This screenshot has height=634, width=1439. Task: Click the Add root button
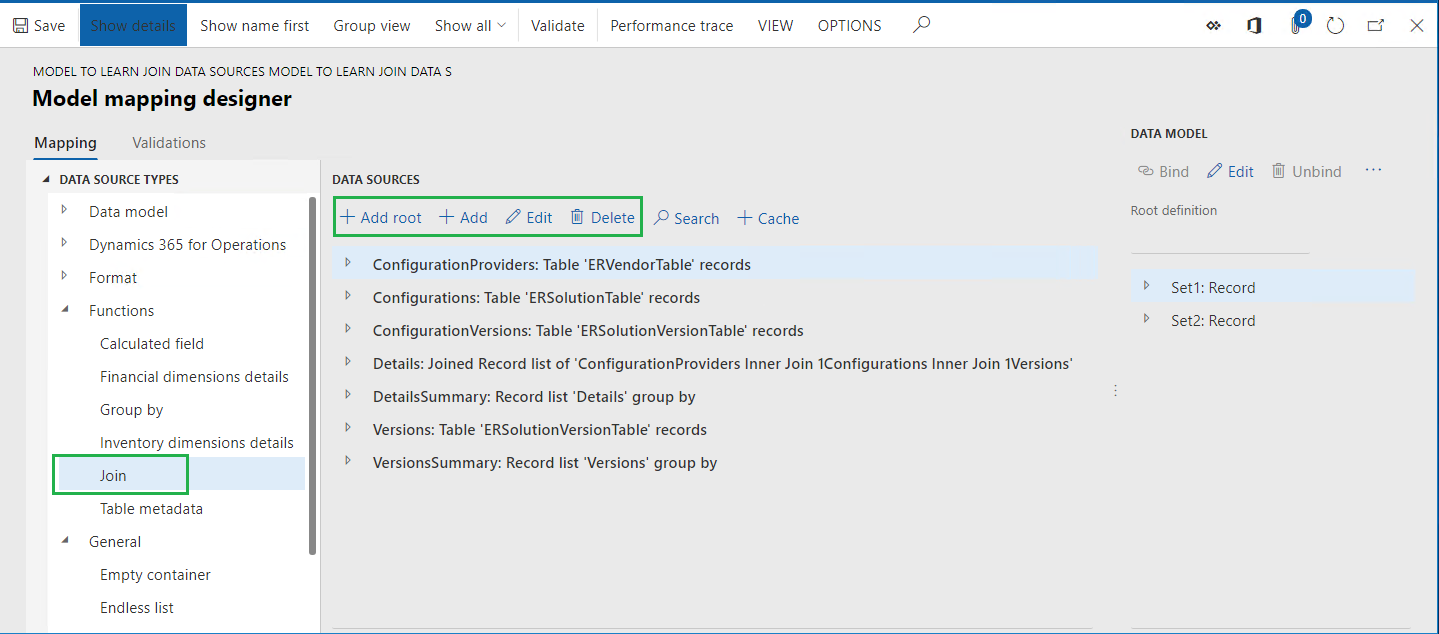[381, 218]
